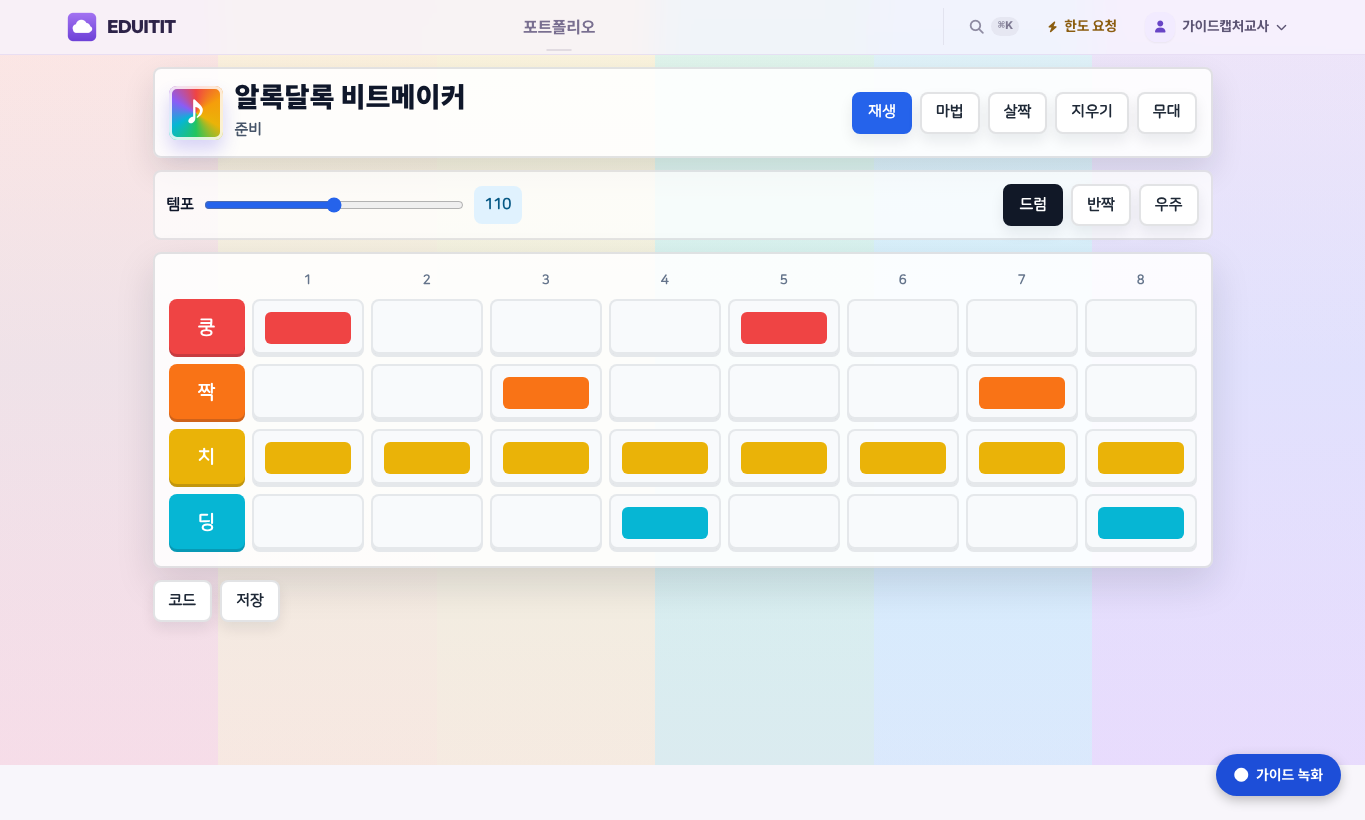Click the 코드 button
The height and width of the screenshot is (820, 1365).
coord(182,600)
